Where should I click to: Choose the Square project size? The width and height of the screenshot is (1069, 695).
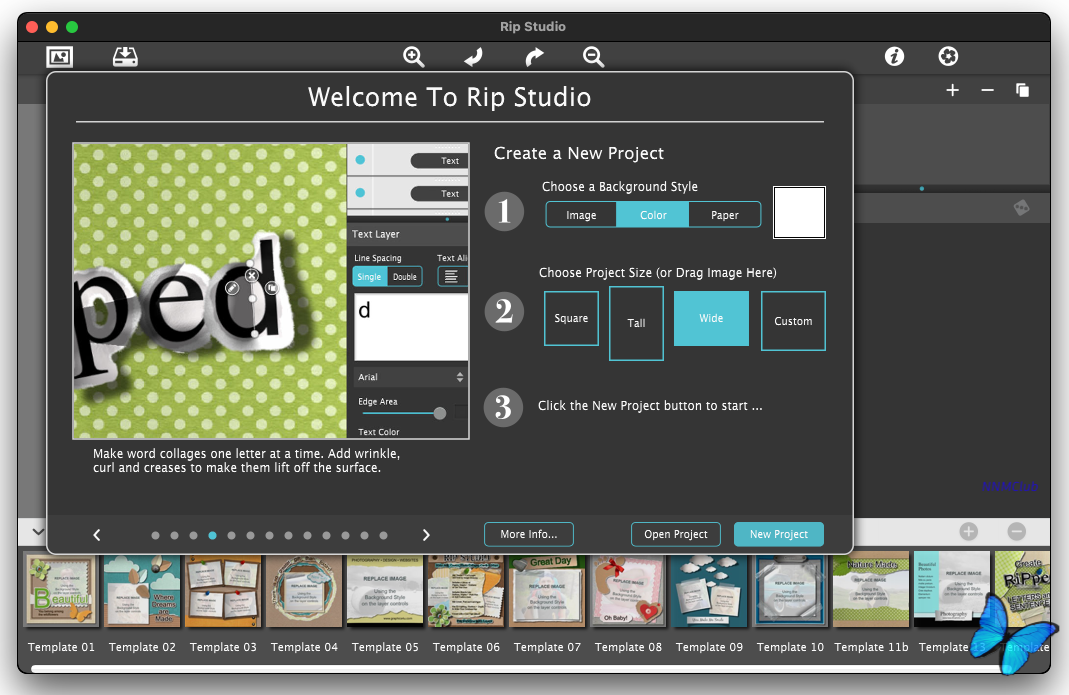point(571,319)
